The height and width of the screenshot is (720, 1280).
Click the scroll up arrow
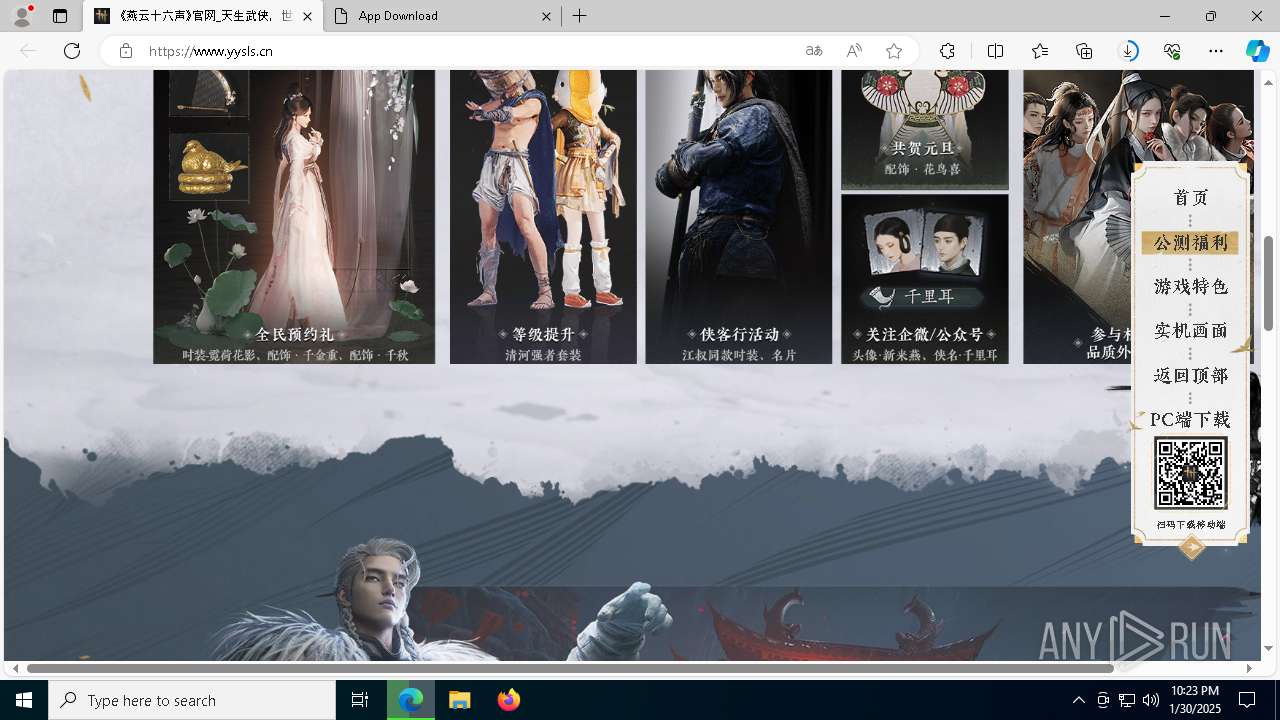(1268, 82)
